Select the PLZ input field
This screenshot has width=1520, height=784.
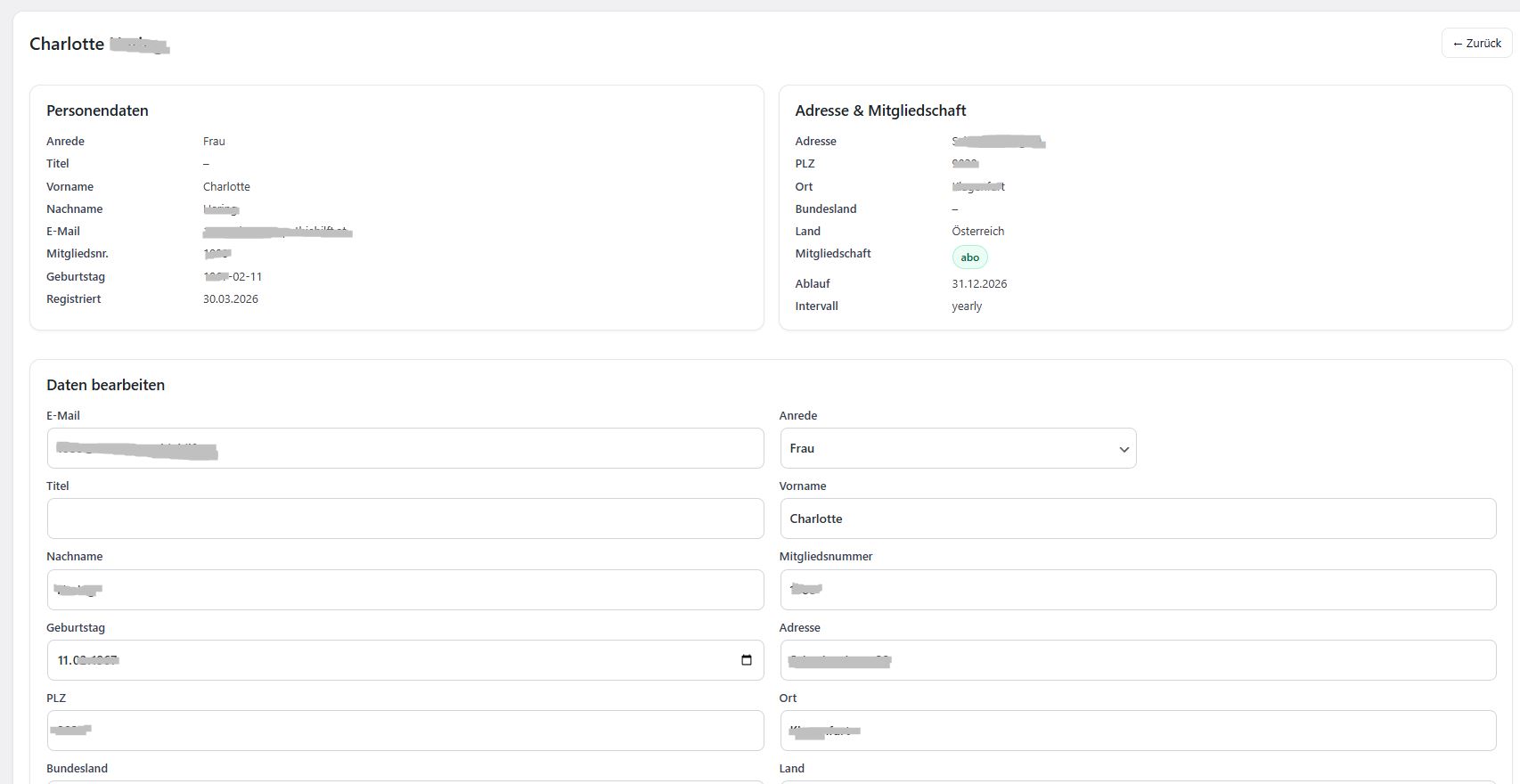tap(405, 731)
